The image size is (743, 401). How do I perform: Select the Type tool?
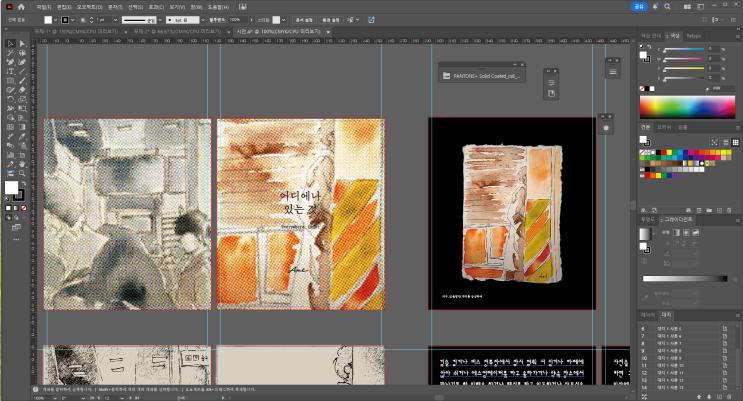(x=10, y=72)
